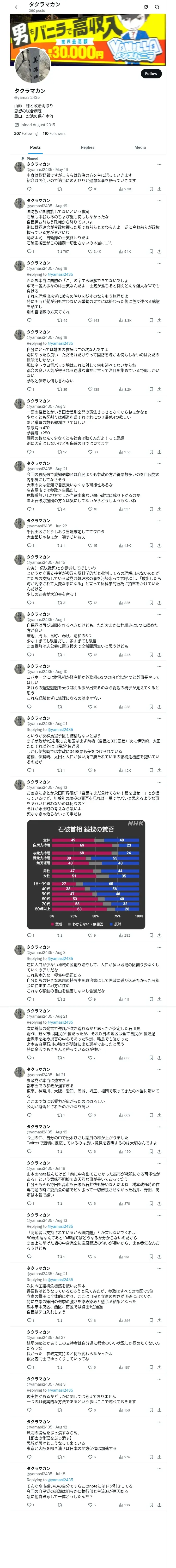Open the 207 Following list
The image size is (176, 1568).
click(x=26, y=133)
